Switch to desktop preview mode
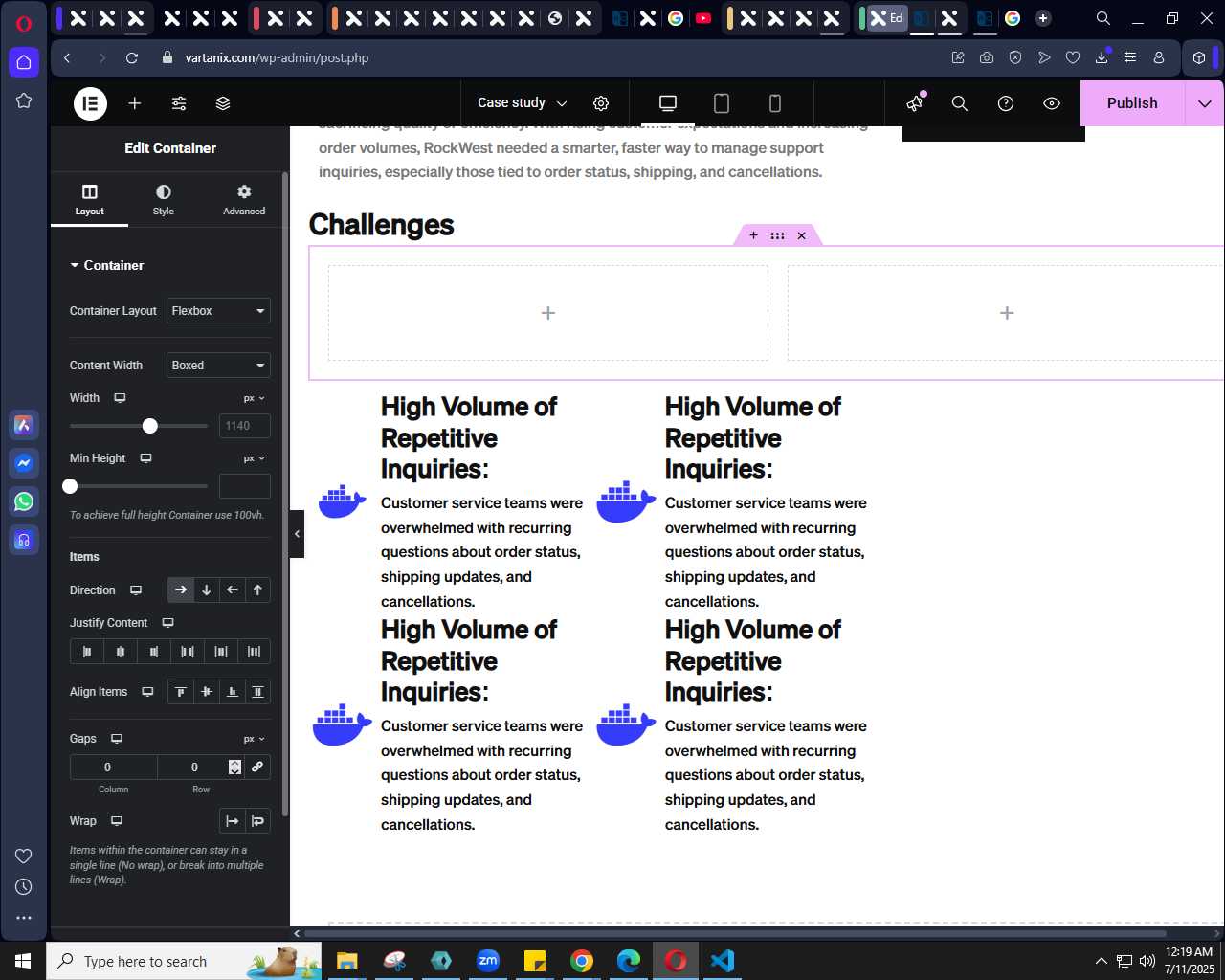This screenshot has width=1225, height=980. (668, 103)
